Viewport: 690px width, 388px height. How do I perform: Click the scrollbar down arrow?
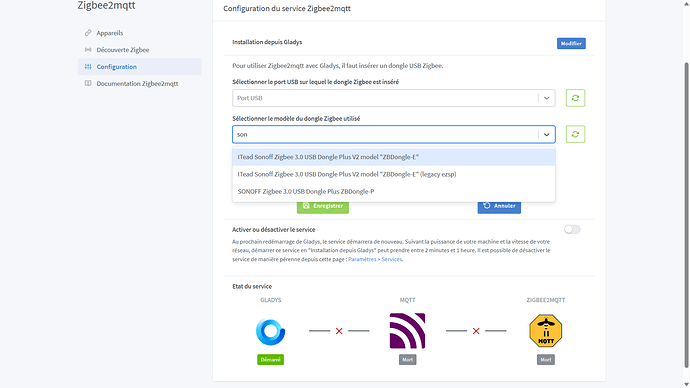click(x=686, y=384)
